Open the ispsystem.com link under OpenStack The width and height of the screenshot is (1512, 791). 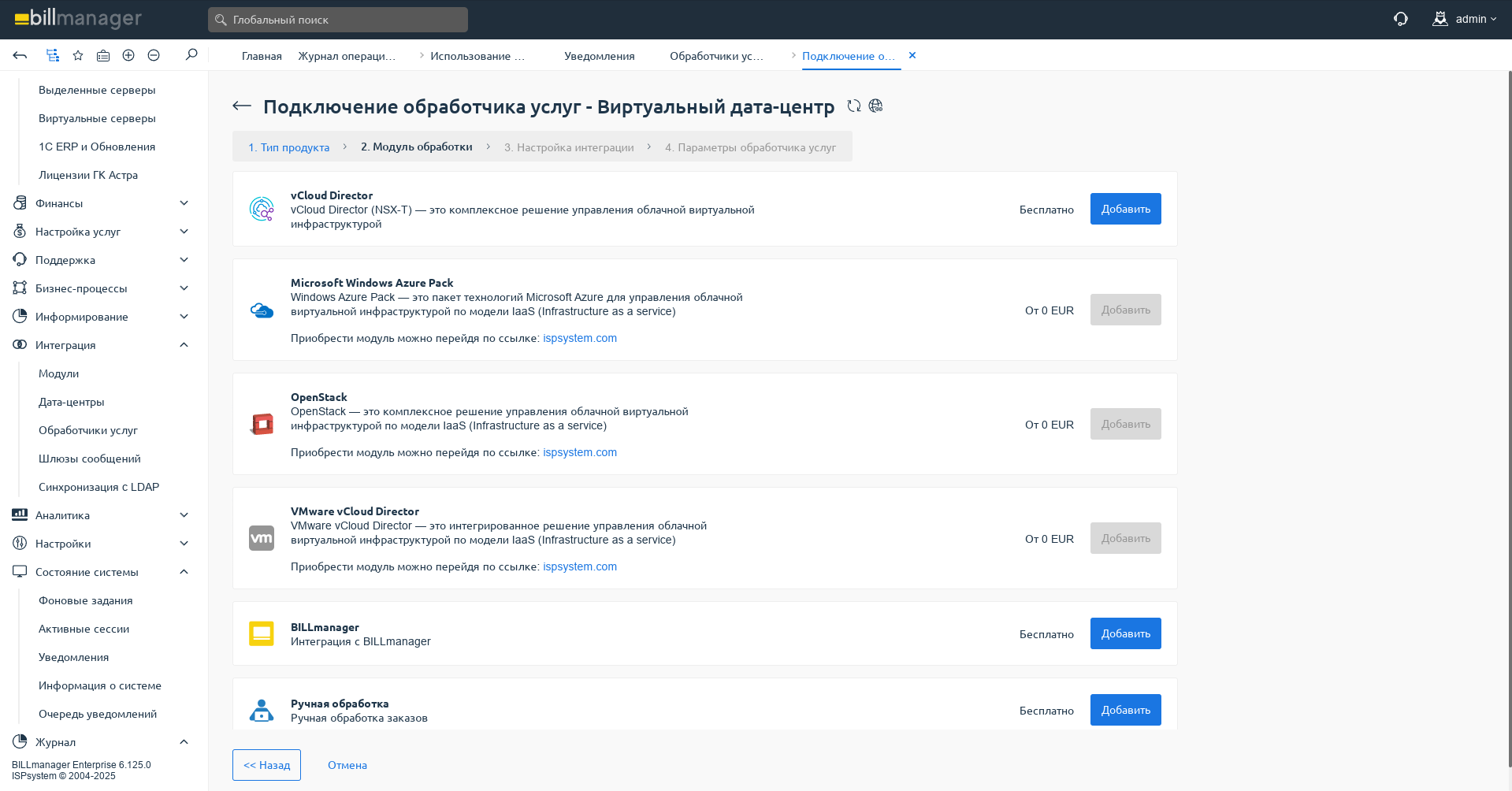click(x=579, y=452)
